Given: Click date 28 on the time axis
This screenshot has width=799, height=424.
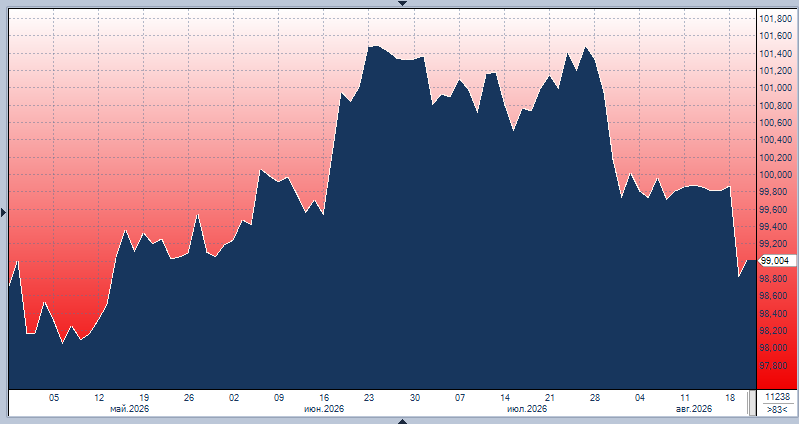Looking at the screenshot, I should [595, 398].
